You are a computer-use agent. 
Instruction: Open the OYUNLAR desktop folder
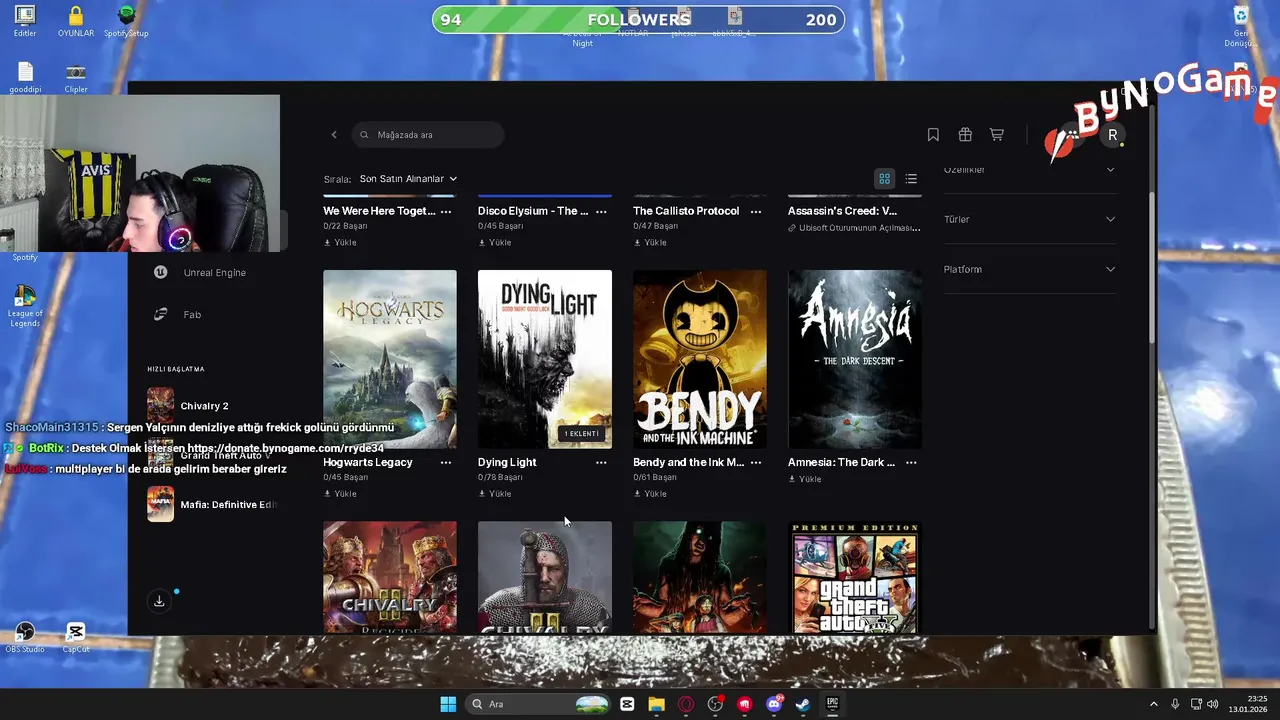[75, 21]
